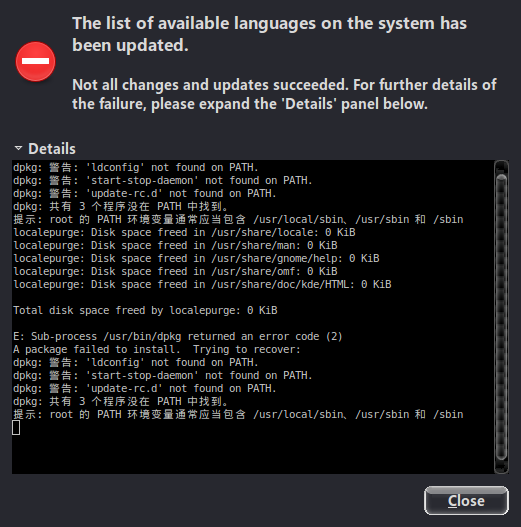Click the terminal output vertical scrollbar thumb
Screen dimensions: 521x527
pyautogui.click(x=501, y=317)
